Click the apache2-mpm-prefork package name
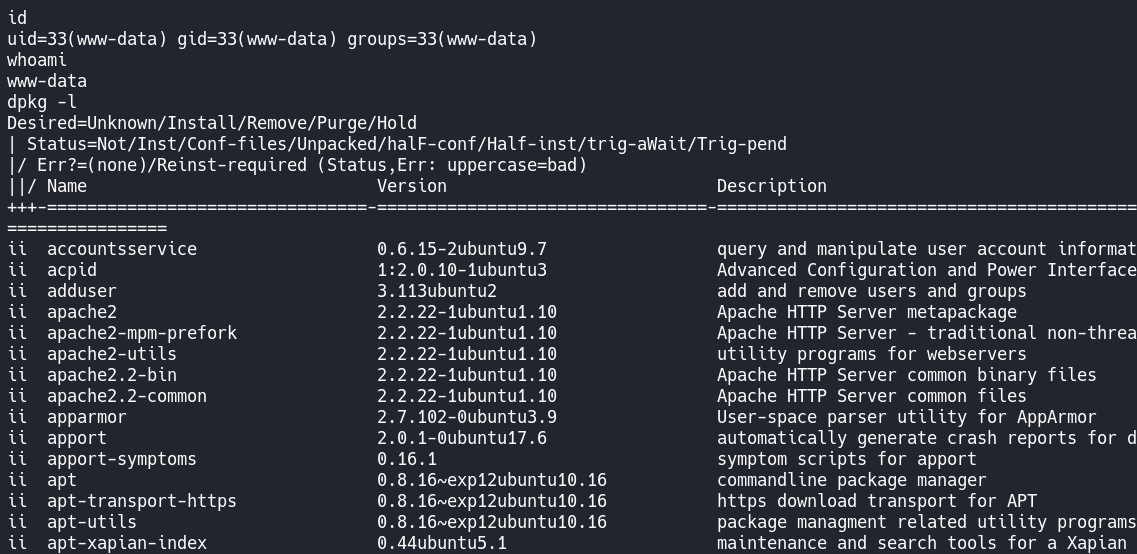This screenshot has height=554, width=1137. pos(142,333)
